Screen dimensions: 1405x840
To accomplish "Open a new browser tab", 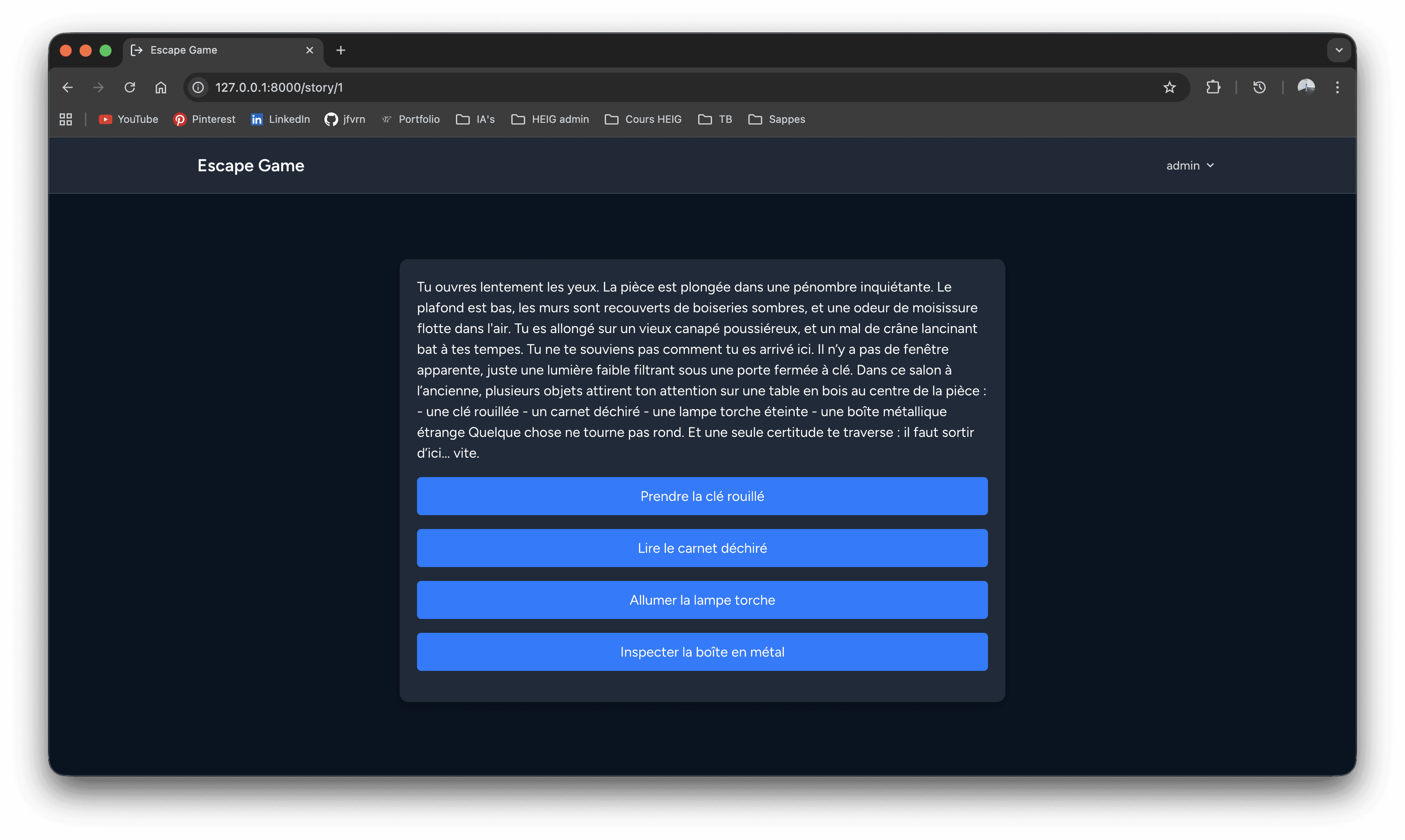I will tap(341, 50).
